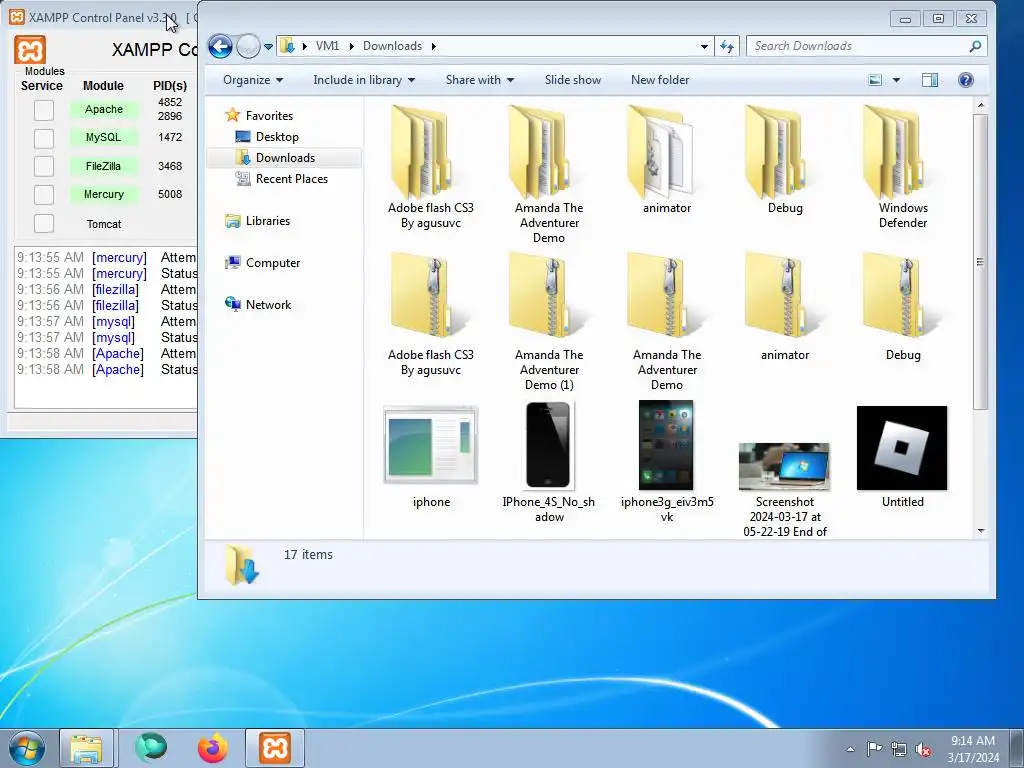Select the Untitled Roblox logo image
This screenshot has width=1024, height=768.
(902, 448)
